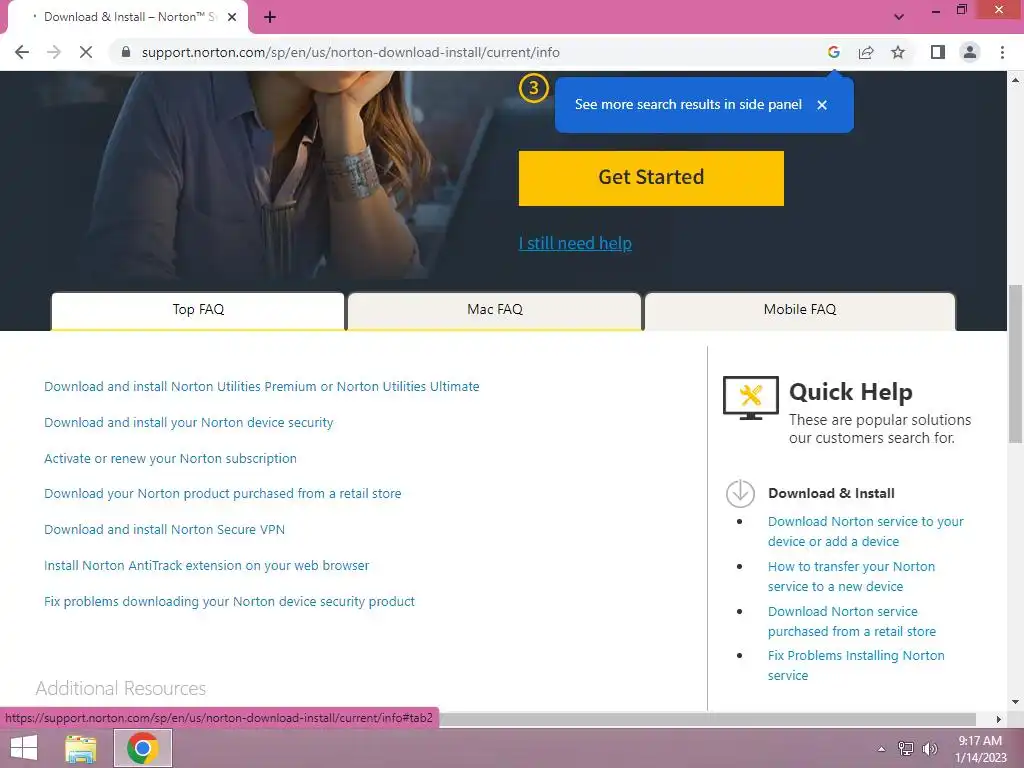The height and width of the screenshot is (768, 1024).
Task: Open Install Norton AntiTrack extension link
Action: (206, 566)
